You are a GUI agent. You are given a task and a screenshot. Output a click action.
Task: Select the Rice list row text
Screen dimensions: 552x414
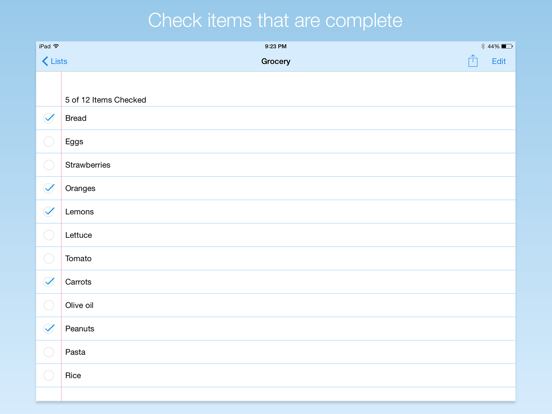73,375
